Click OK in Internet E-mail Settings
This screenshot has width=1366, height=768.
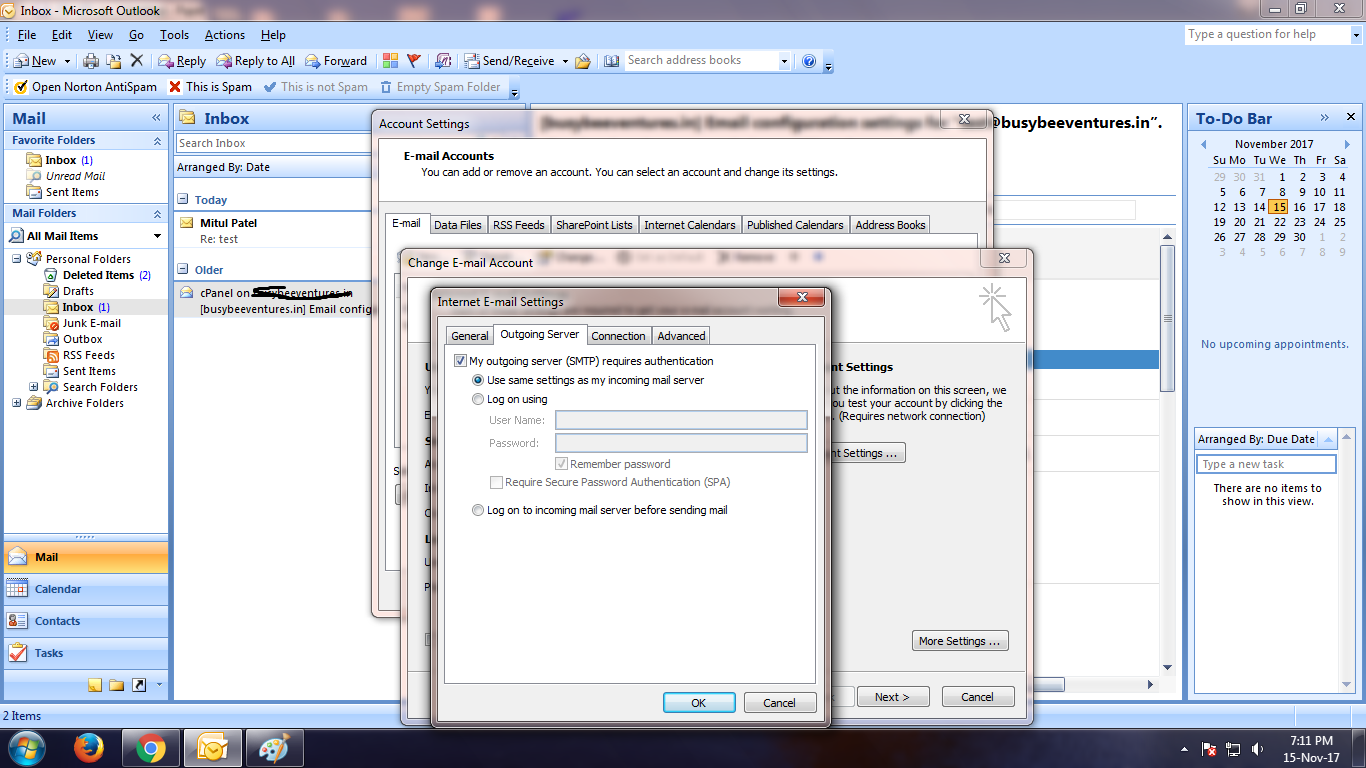coord(699,703)
